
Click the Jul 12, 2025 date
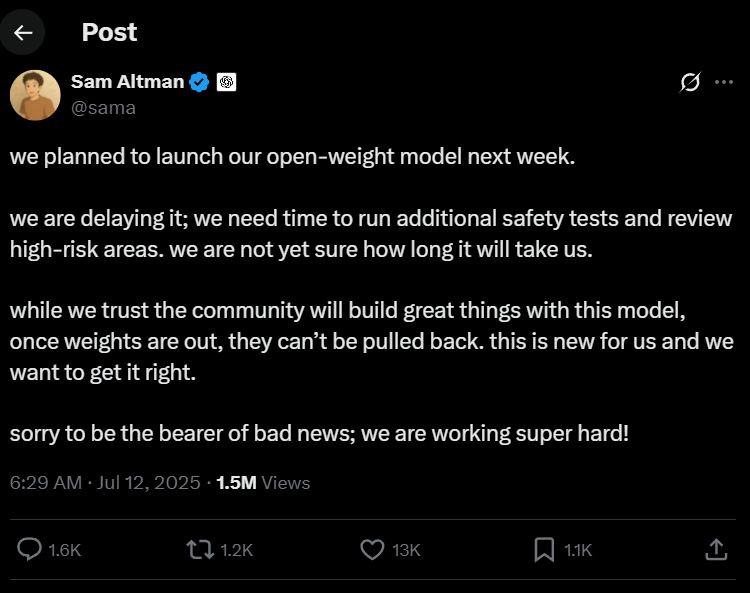coord(148,483)
